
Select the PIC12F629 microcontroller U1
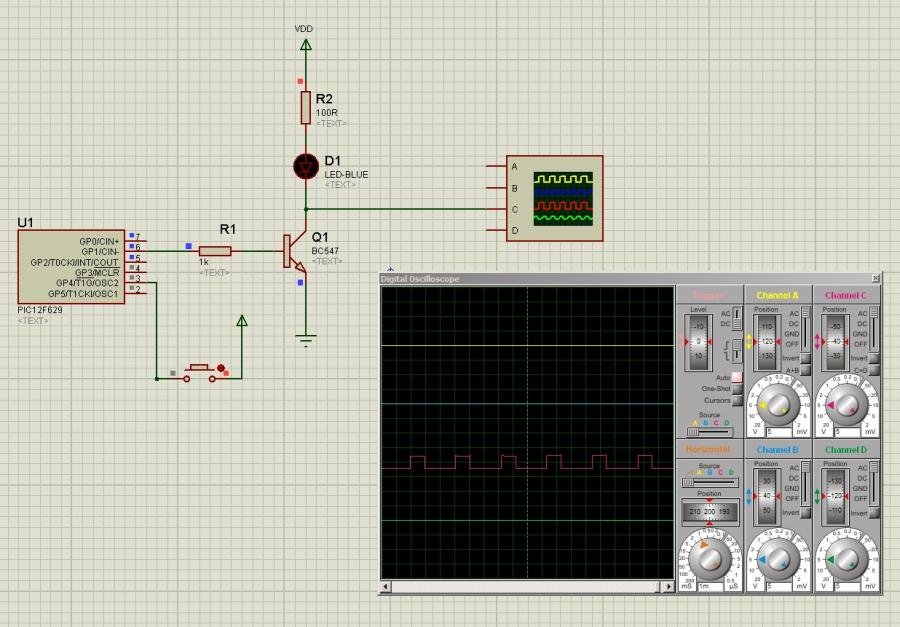(71, 267)
